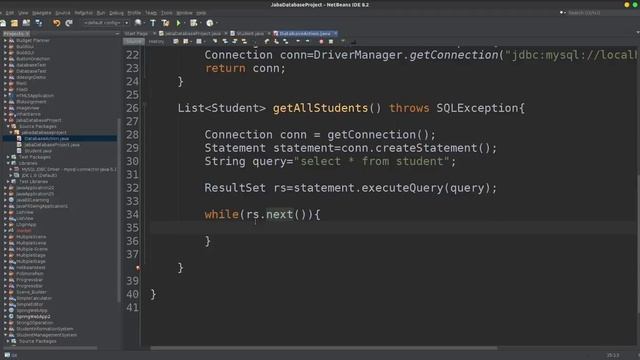The height and width of the screenshot is (360, 640).
Task: Select the Projects panel tab
Action: point(17,34)
